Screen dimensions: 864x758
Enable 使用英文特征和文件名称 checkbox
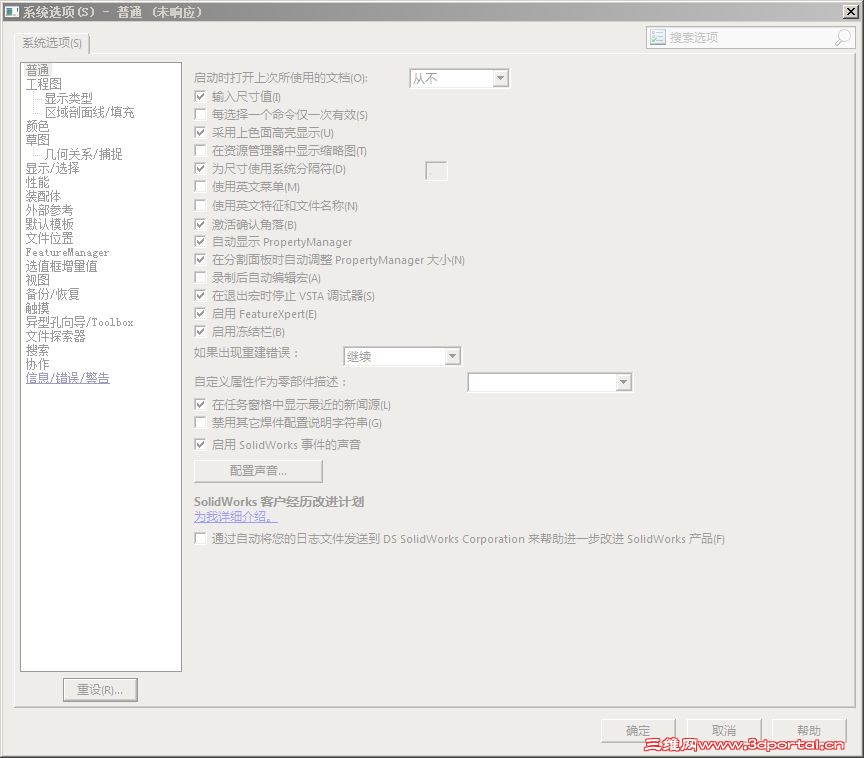[200, 205]
